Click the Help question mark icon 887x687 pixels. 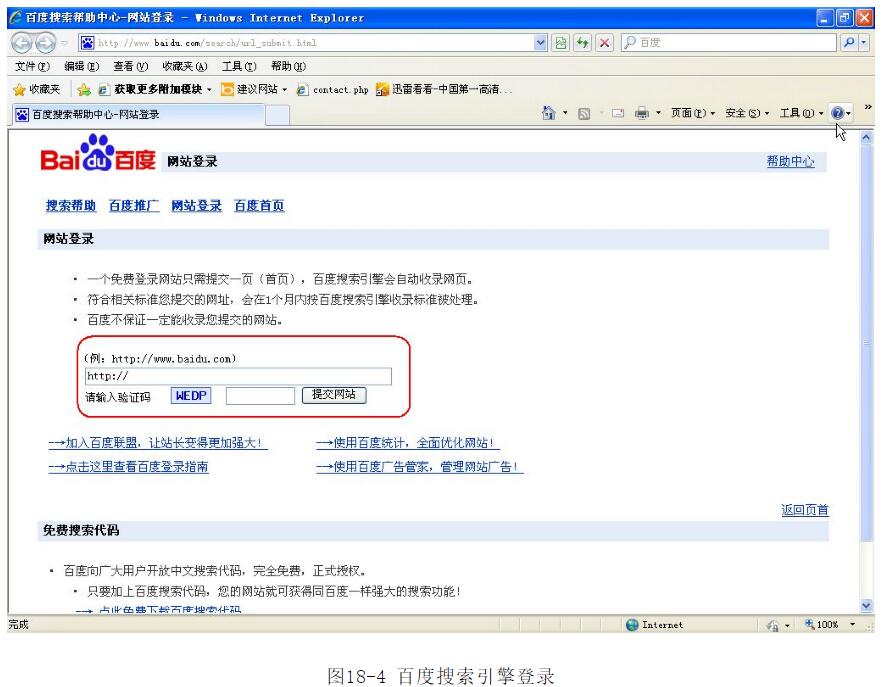point(836,114)
